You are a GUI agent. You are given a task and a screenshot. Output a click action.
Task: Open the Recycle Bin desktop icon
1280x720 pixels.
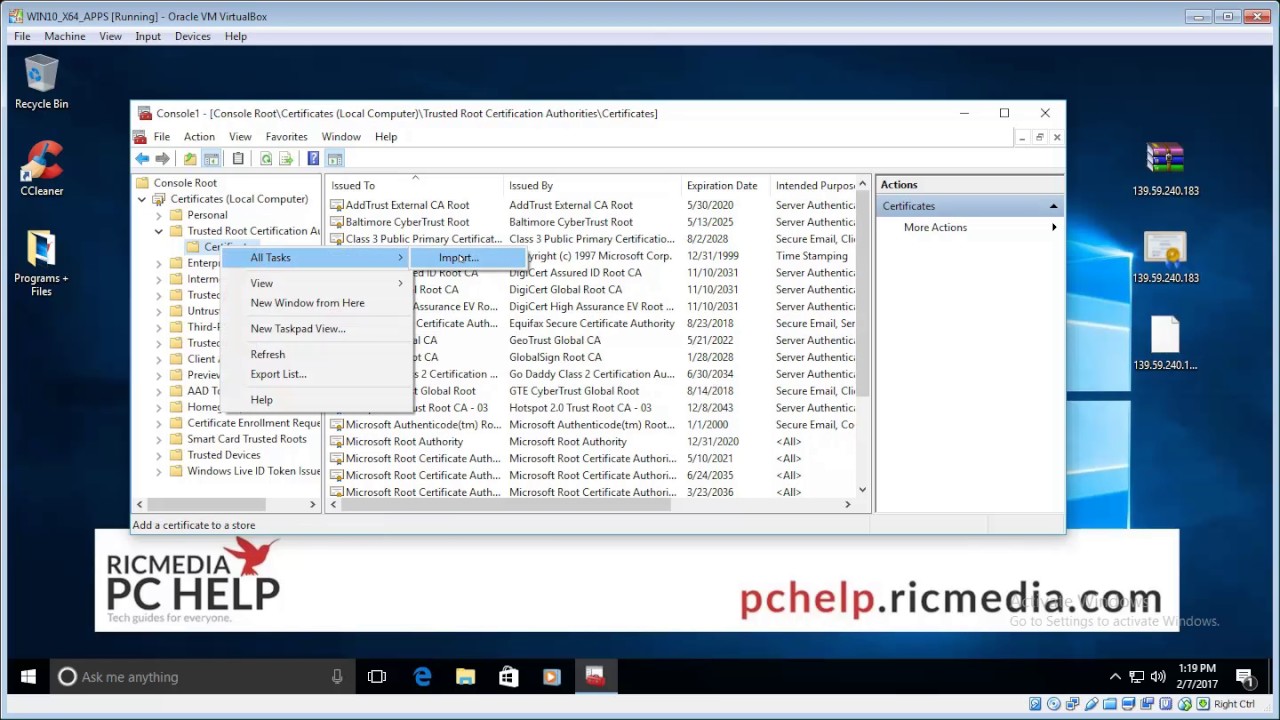pyautogui.click(x=41, y=82)
